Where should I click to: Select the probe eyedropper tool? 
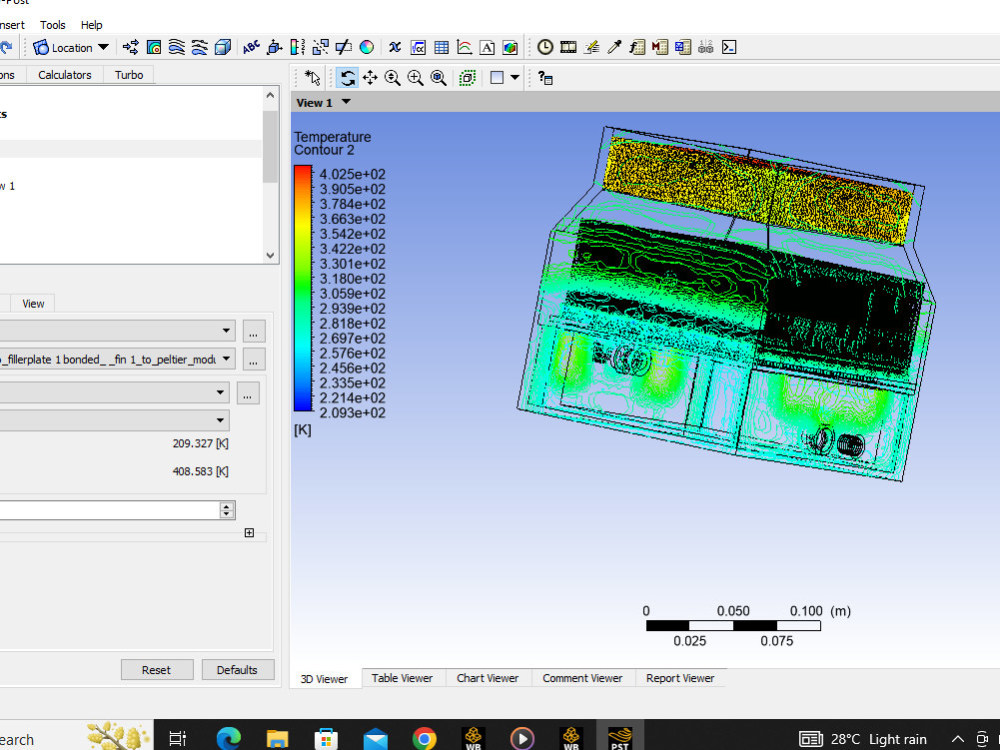click(x=613, y=46)
